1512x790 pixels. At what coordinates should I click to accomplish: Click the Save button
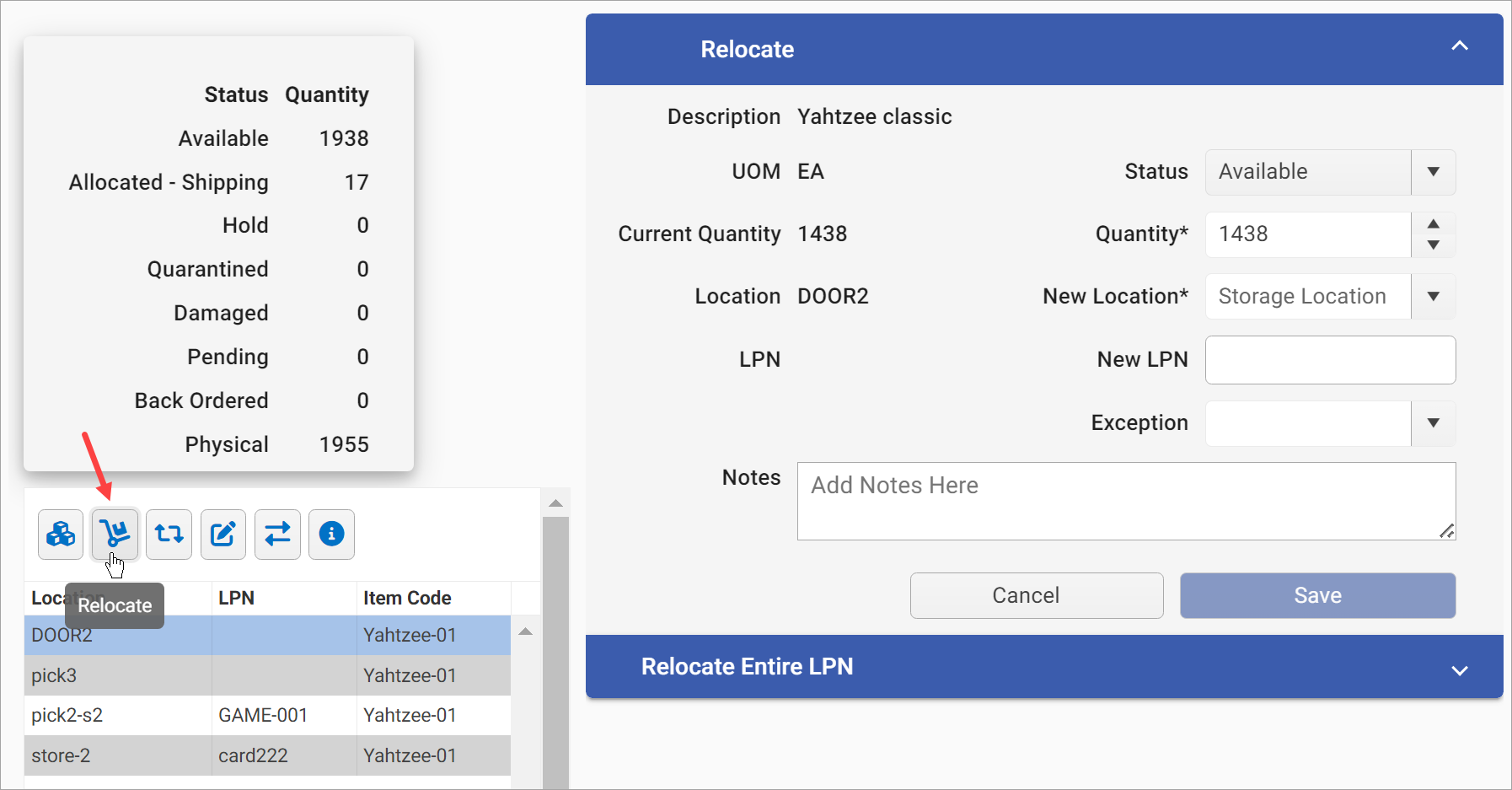pos(1316,595)
